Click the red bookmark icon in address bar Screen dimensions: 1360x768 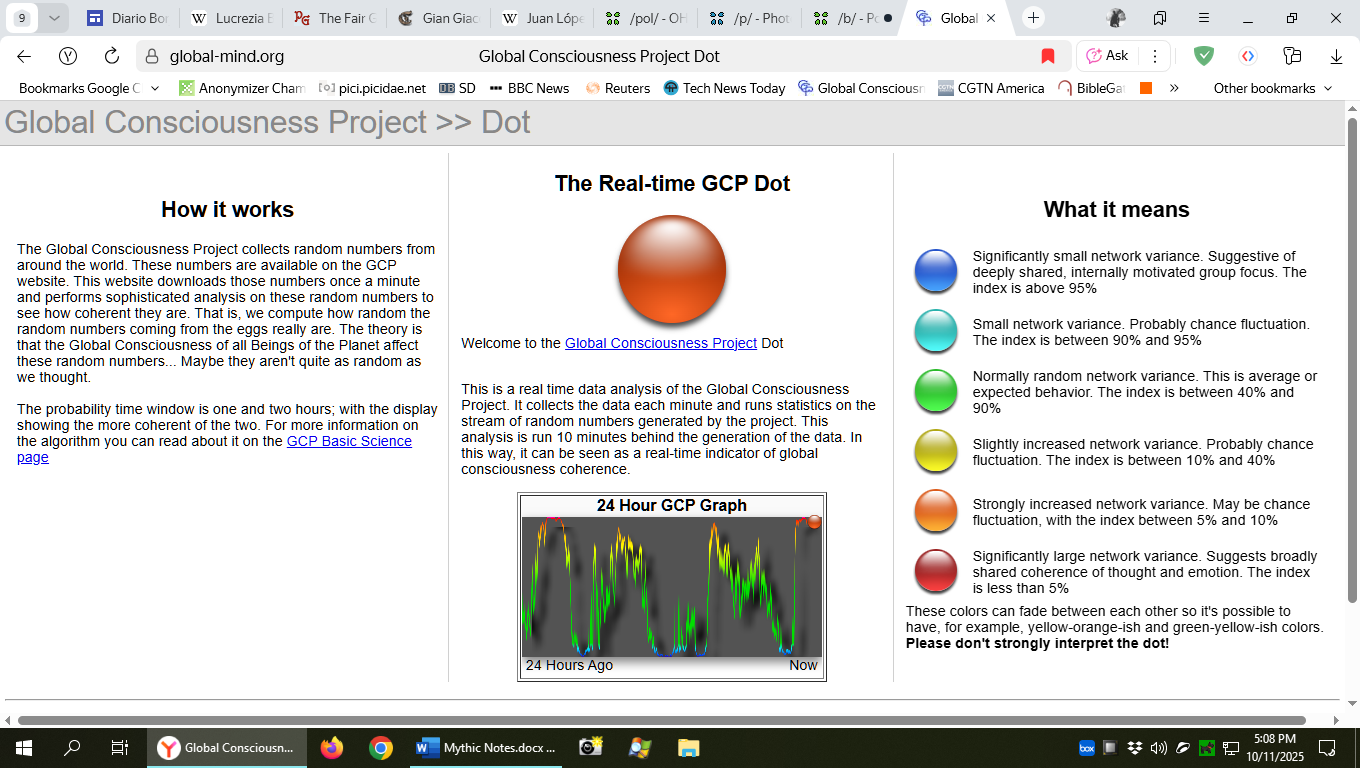1048,56
